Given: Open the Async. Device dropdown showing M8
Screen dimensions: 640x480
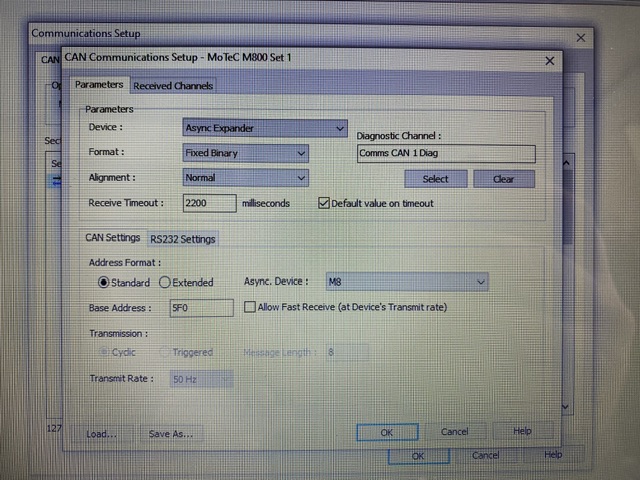Looking at the screenshot, I should [x=407, y=282].
